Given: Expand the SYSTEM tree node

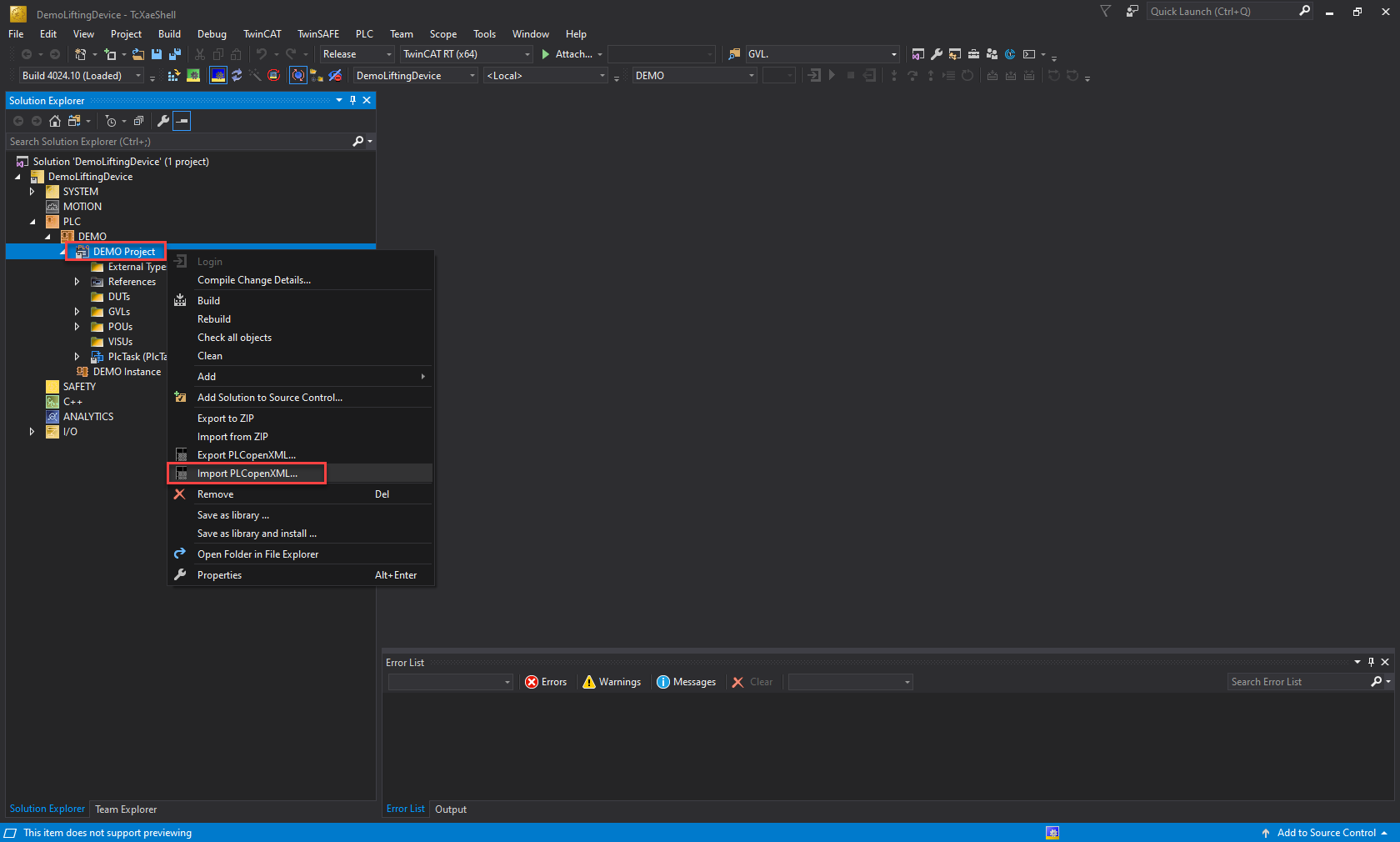Looking at the screenshot, I should coord(32,192).
